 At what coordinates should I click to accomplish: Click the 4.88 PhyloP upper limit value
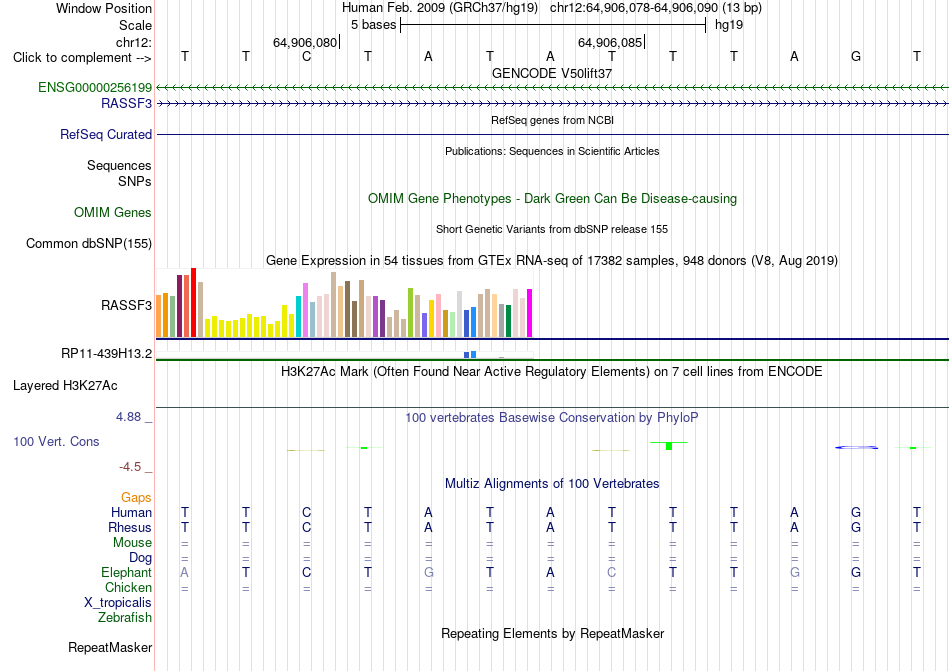pos(128,417)
